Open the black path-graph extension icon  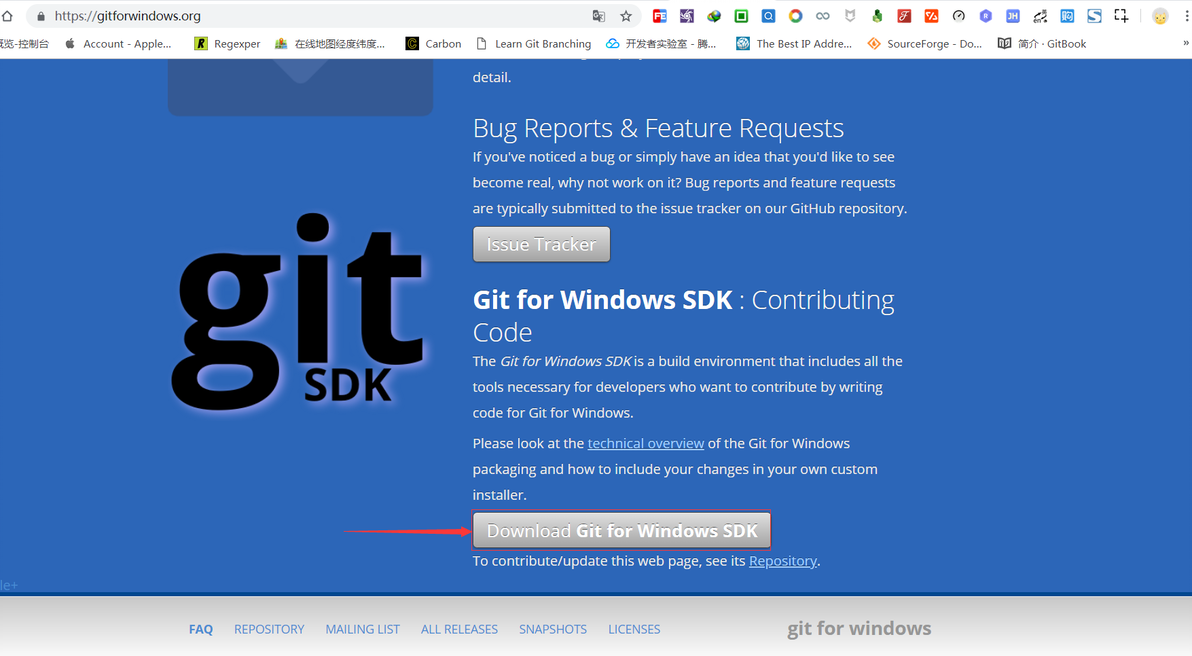pyautogui.click(x=1040, y=16)
